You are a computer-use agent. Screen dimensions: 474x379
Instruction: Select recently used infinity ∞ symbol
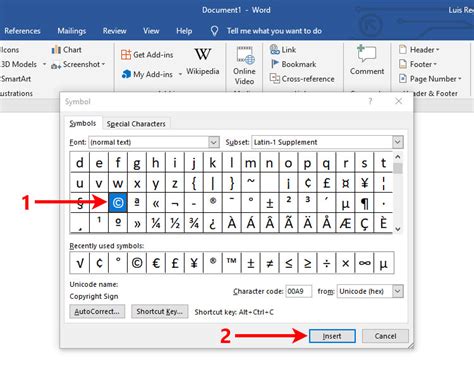click(x=364, y=263)
